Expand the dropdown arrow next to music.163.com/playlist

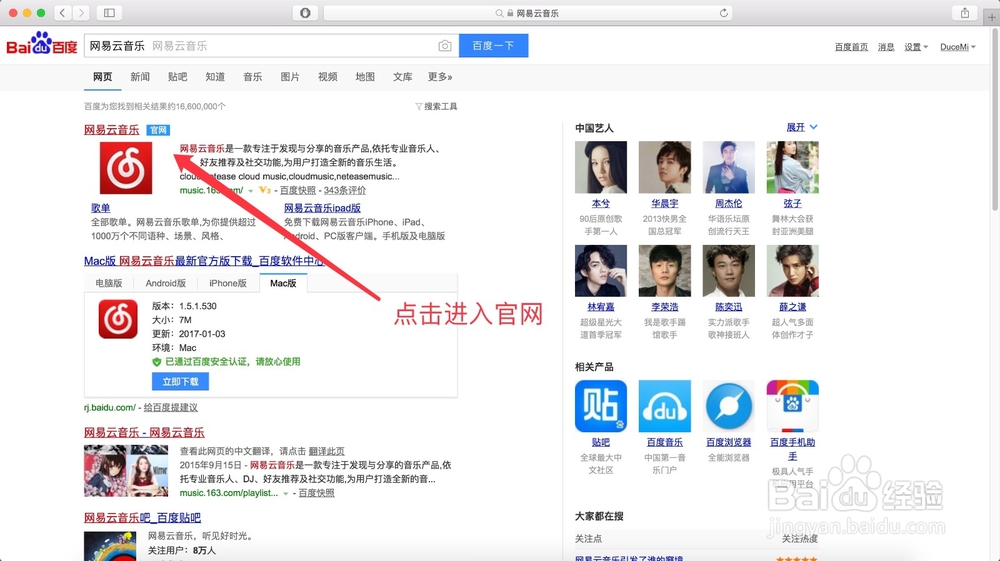[x=286, y=493]
